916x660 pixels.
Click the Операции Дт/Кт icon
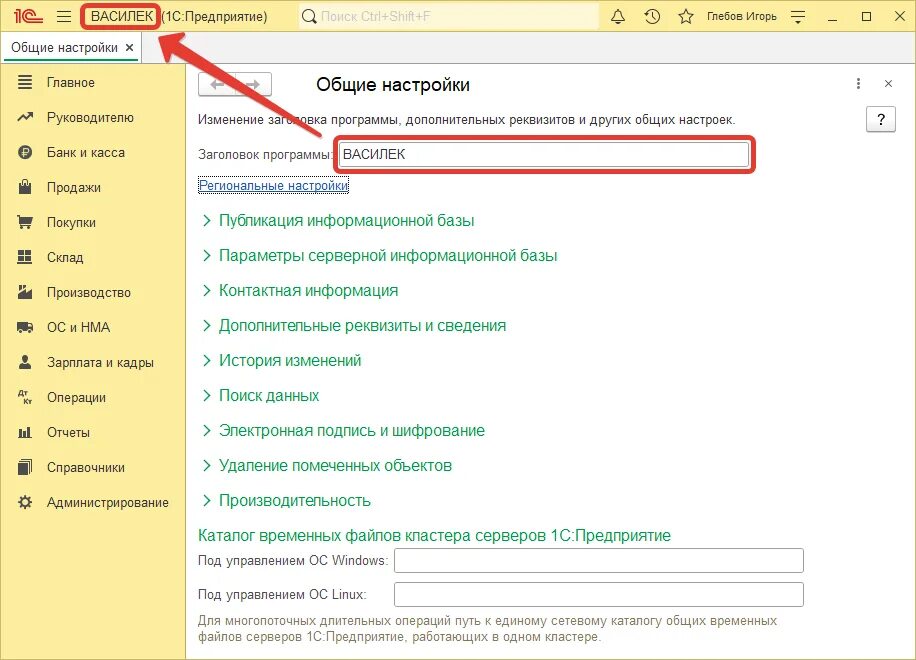[x=25, y=397]
